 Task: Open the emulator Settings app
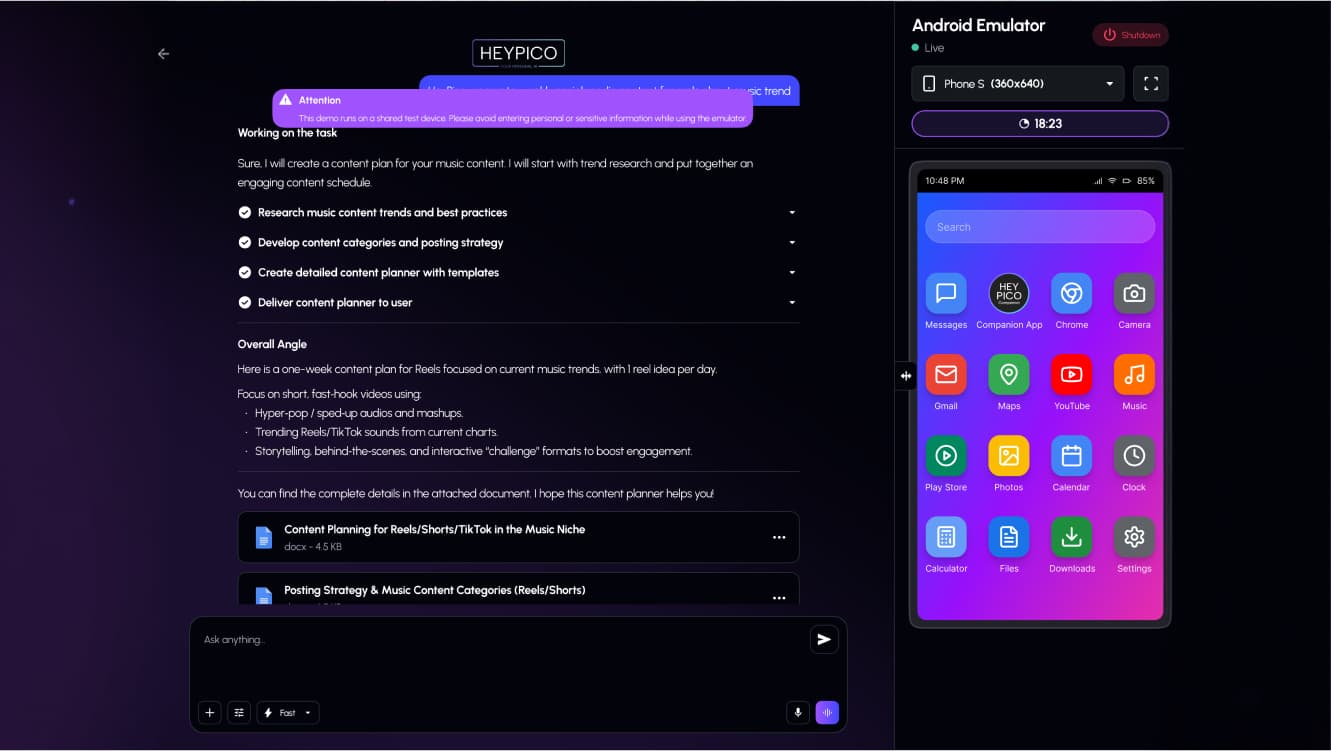tap(1134, 537)
